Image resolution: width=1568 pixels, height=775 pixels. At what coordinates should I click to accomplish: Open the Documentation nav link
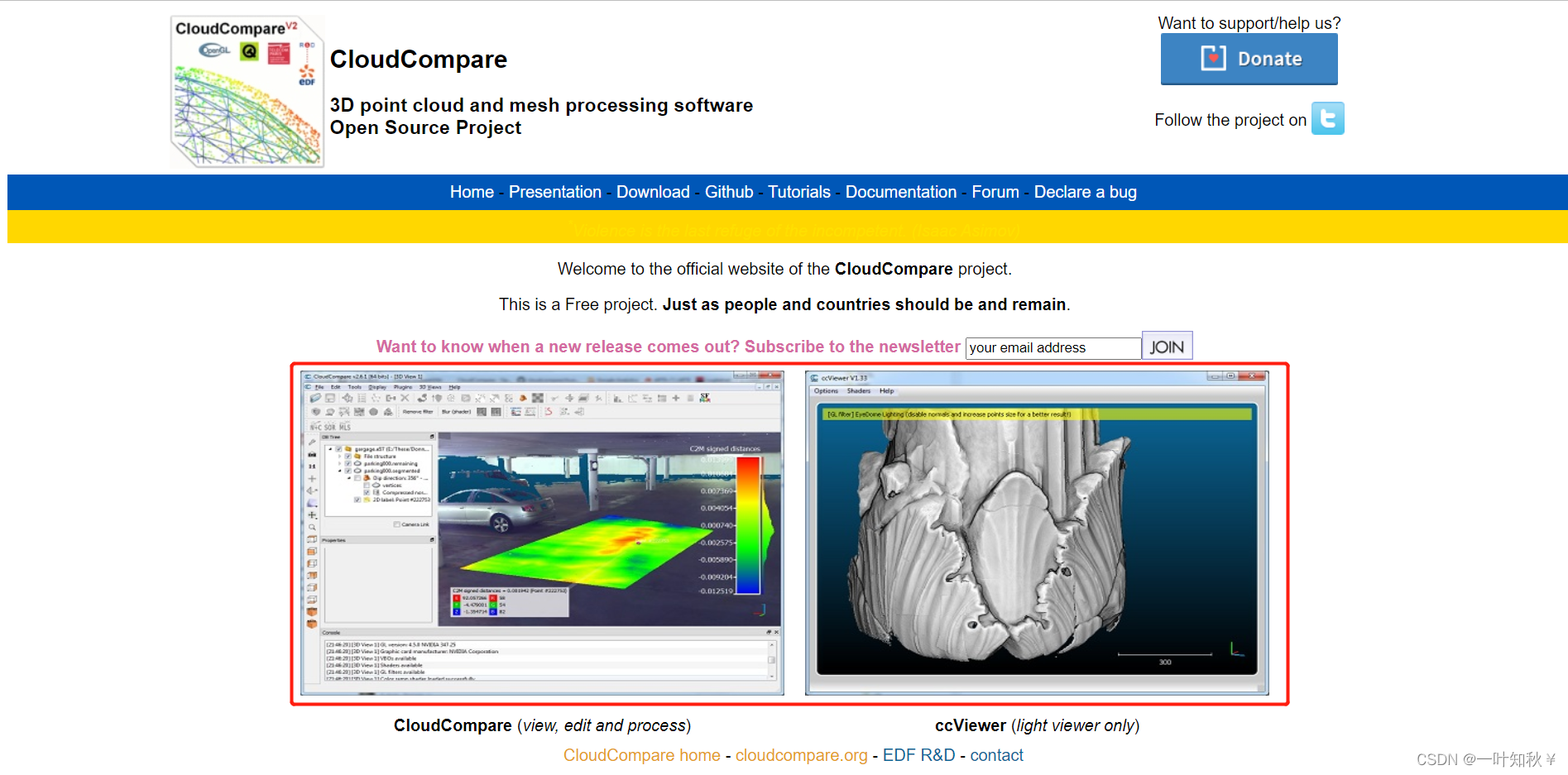pos(901,192)
